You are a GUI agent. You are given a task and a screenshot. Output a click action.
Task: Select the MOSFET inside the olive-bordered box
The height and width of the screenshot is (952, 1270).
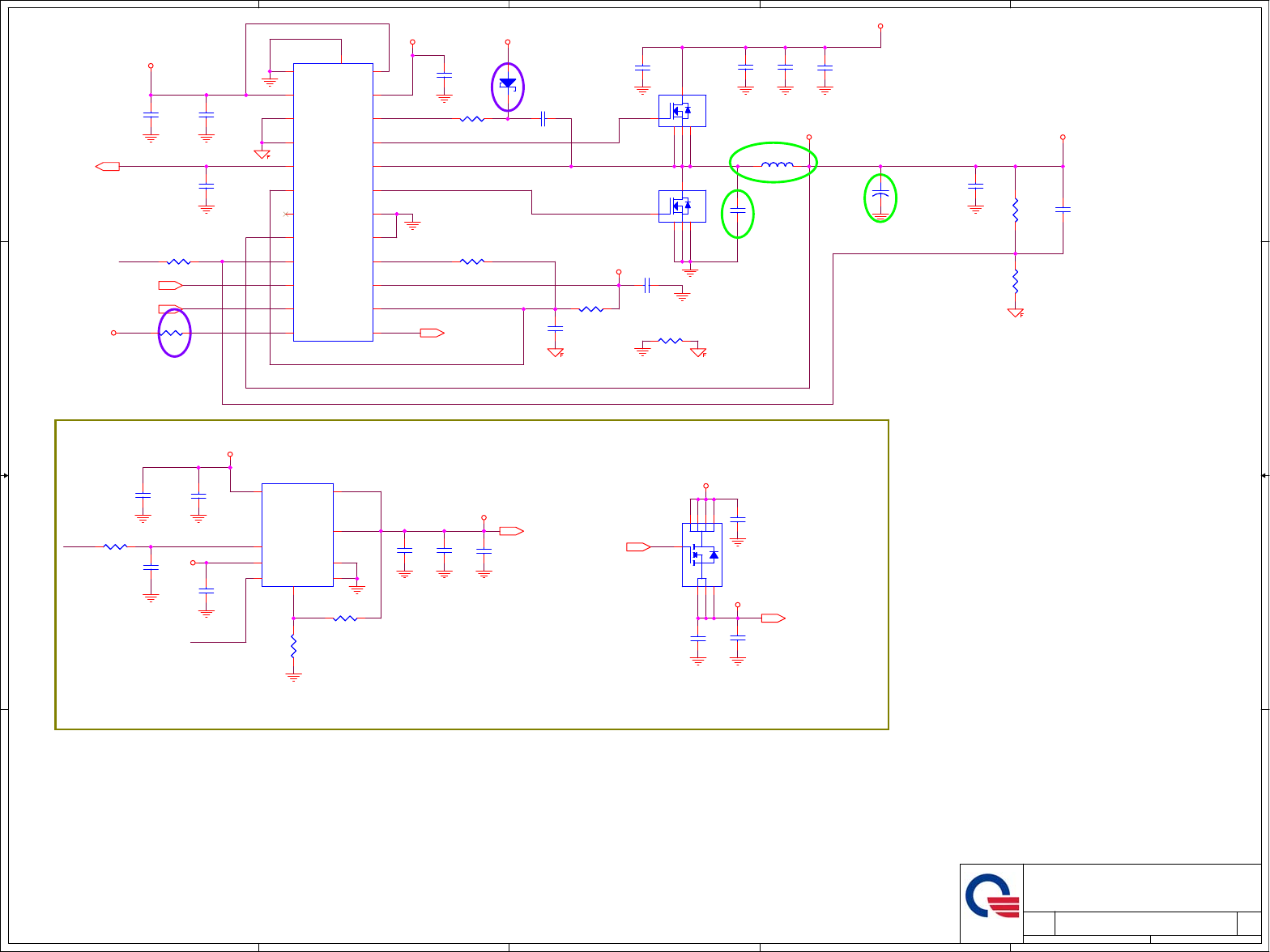point(702,555)
